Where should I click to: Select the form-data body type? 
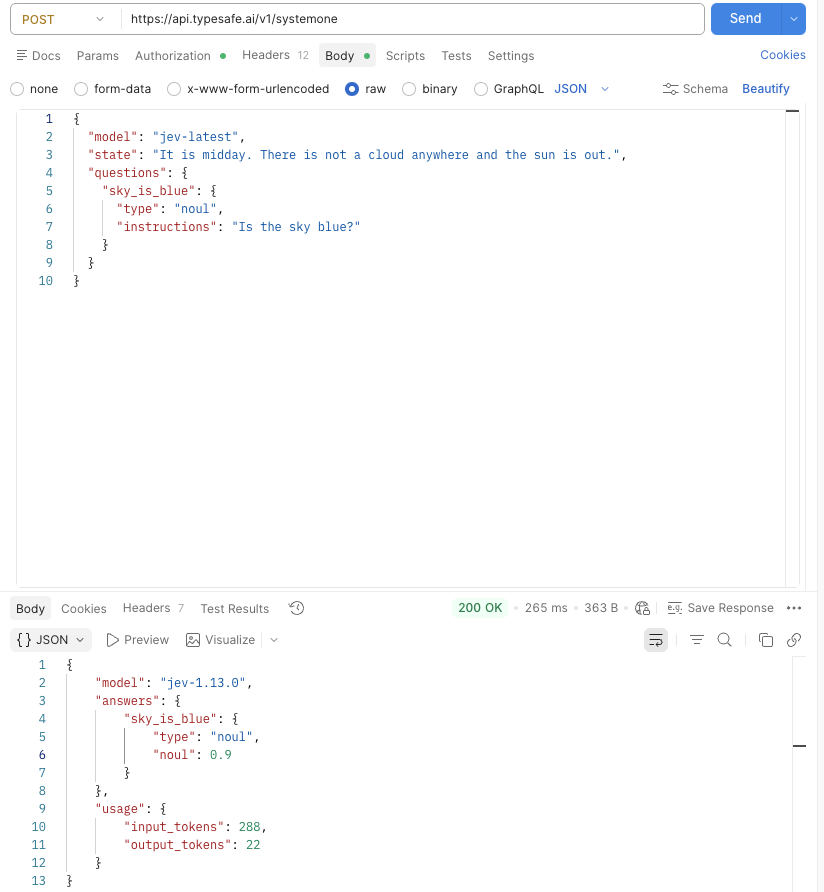click(x=81, y=89)
